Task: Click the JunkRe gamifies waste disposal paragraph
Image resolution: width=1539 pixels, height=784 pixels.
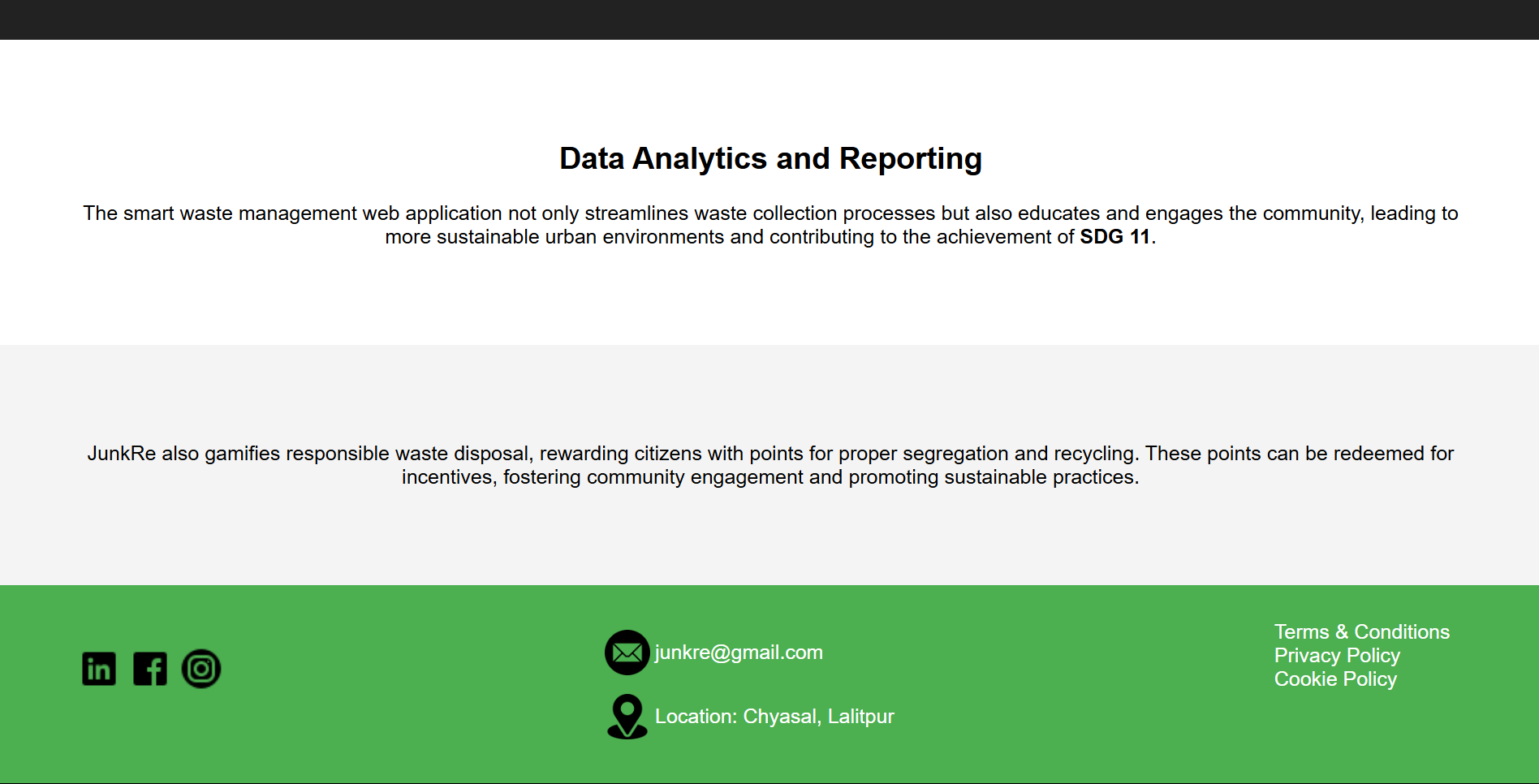Action: click(770, 465)
